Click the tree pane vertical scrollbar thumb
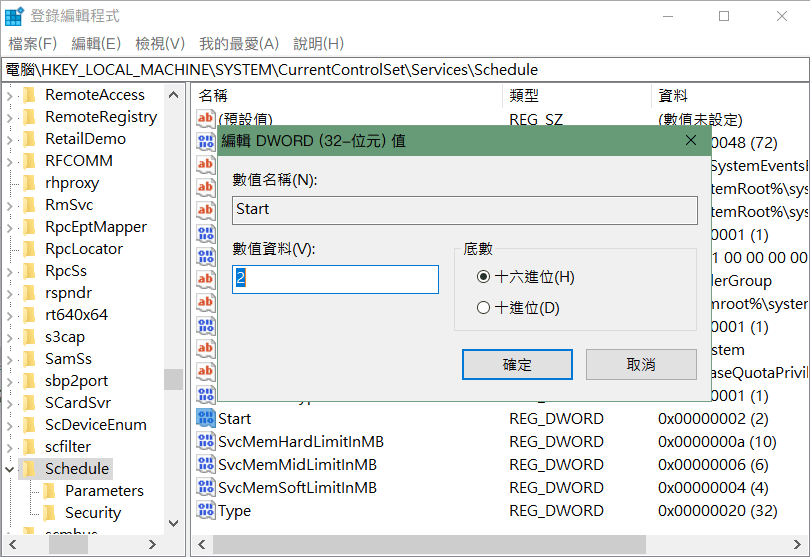The width and height of the screenshot is (810, 557). [x=174, y=379]
